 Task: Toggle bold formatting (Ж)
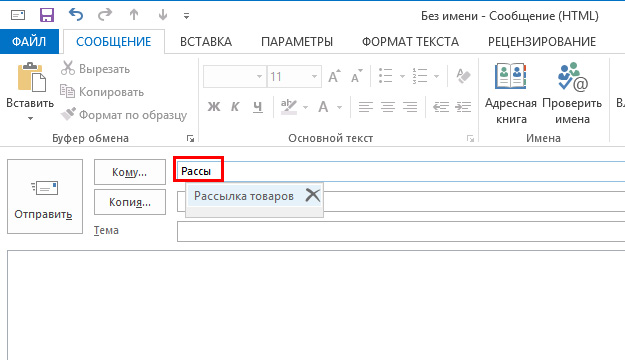[x=214, y=106]
